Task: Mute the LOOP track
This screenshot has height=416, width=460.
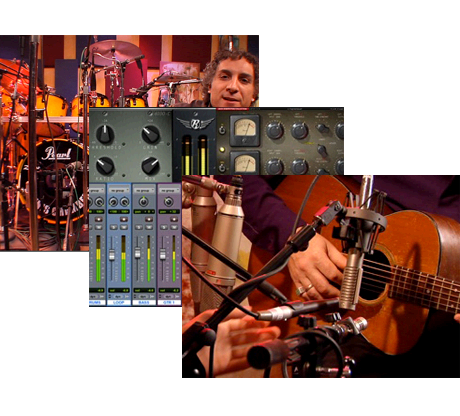Action: pyautogui.click(x=124, y=227)
